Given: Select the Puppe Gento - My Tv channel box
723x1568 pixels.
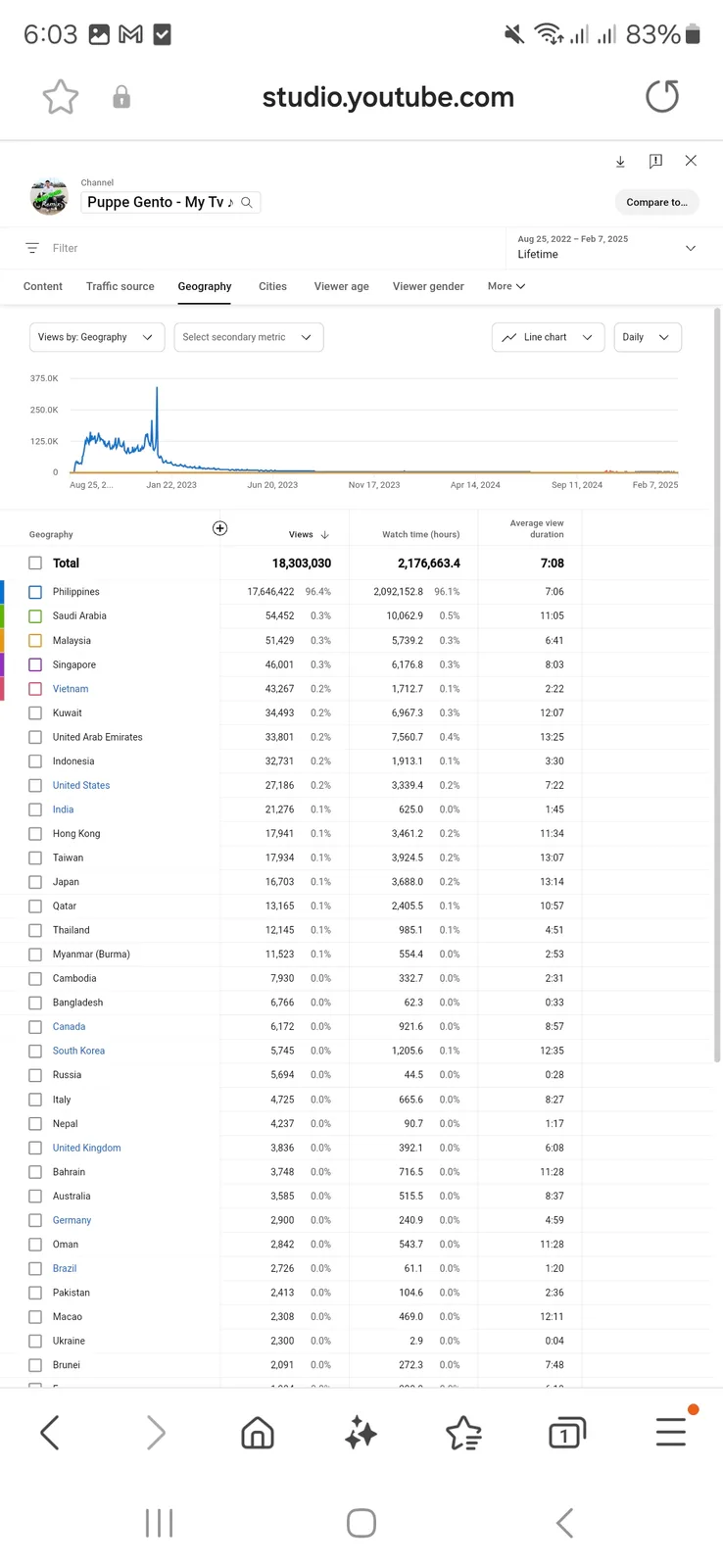Looking at the screenshot, I should (x=170, y=202).
